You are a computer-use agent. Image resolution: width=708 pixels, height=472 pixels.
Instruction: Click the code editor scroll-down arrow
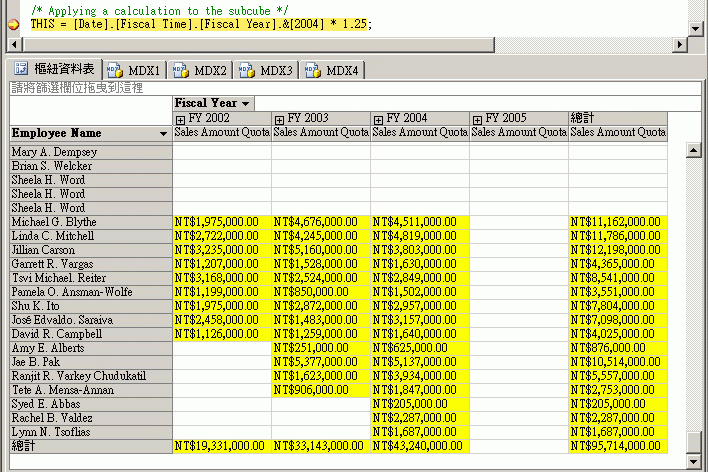click(x=695, y=28)
